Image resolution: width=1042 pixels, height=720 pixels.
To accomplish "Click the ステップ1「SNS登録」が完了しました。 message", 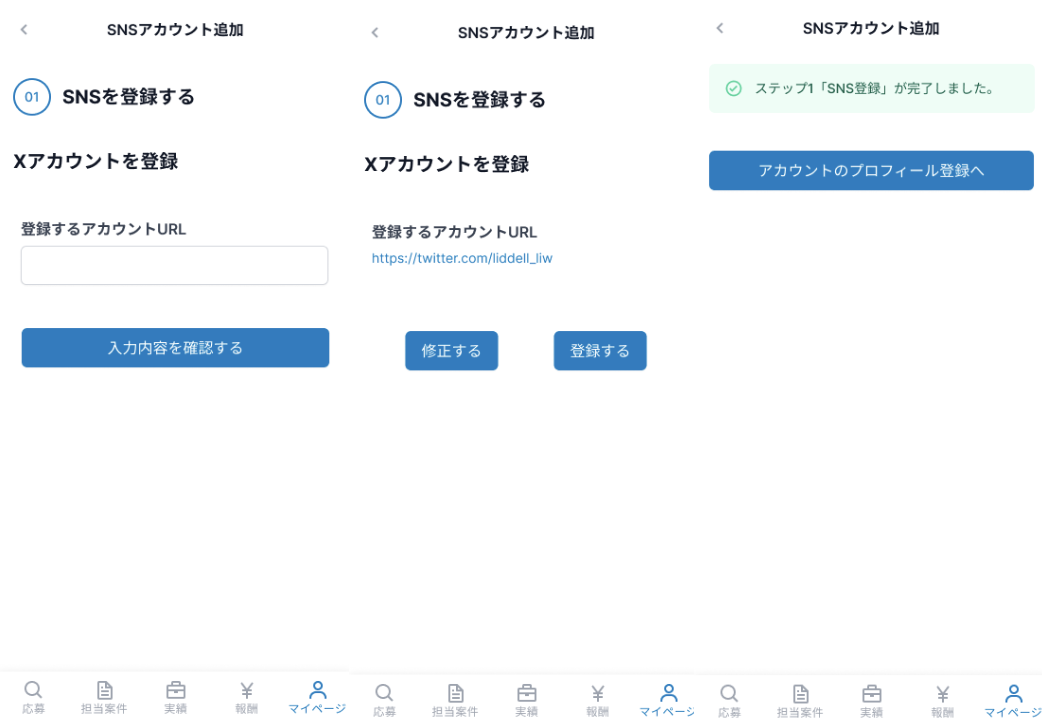I will [x=874, y=88].
